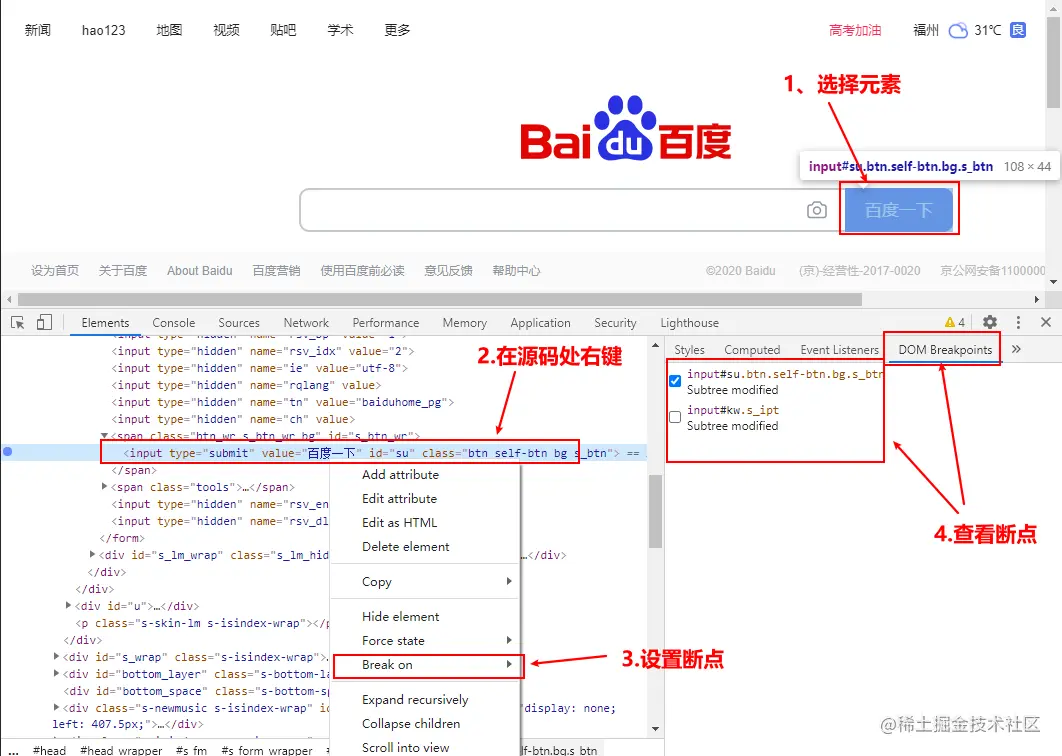Open the Application tab

point(540,323)
